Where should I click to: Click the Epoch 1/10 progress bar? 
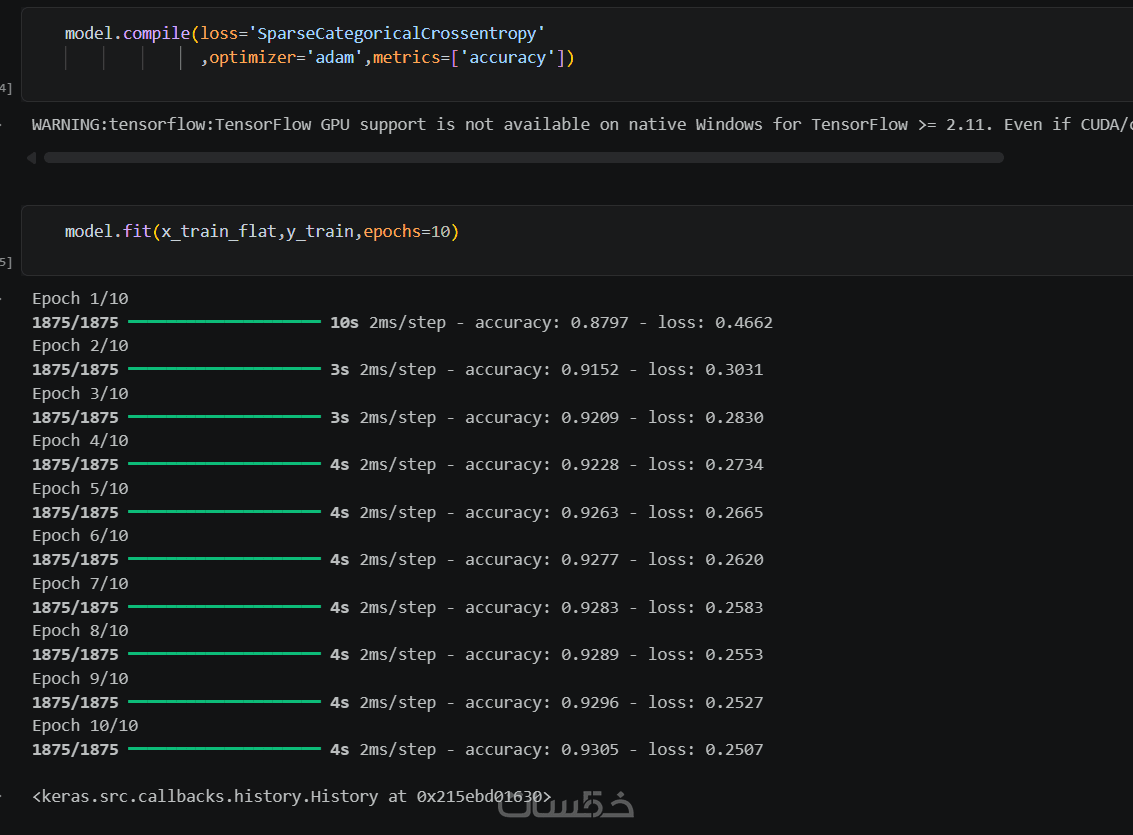click(224, 321)
